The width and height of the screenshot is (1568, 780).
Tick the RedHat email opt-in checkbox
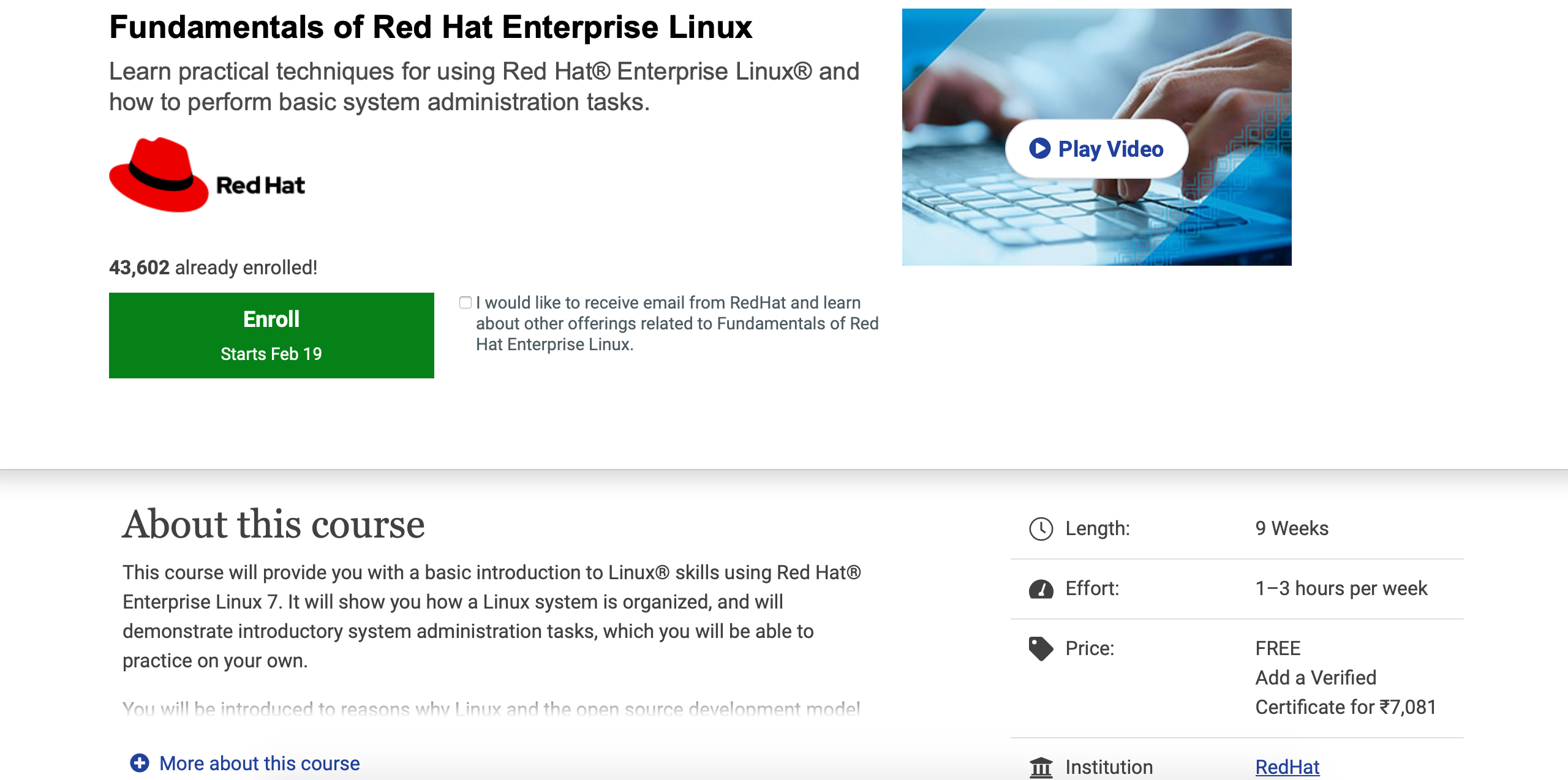coord(466,302)
